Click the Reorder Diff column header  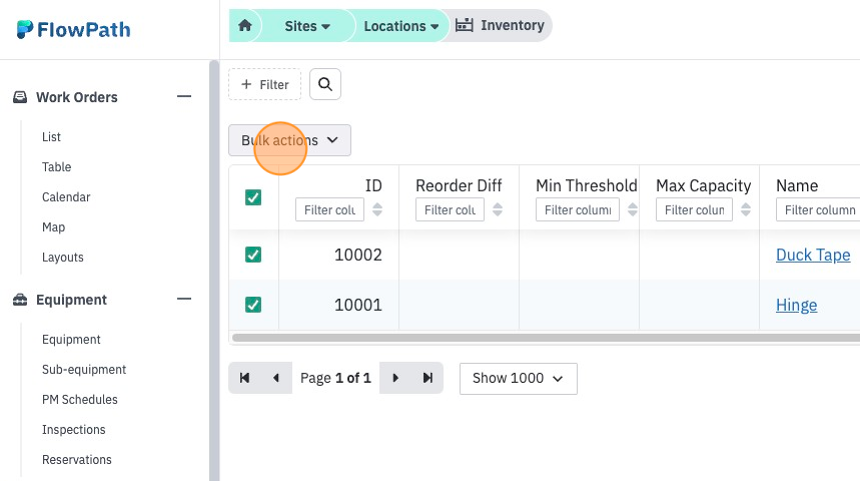click(x=459, y=185)
